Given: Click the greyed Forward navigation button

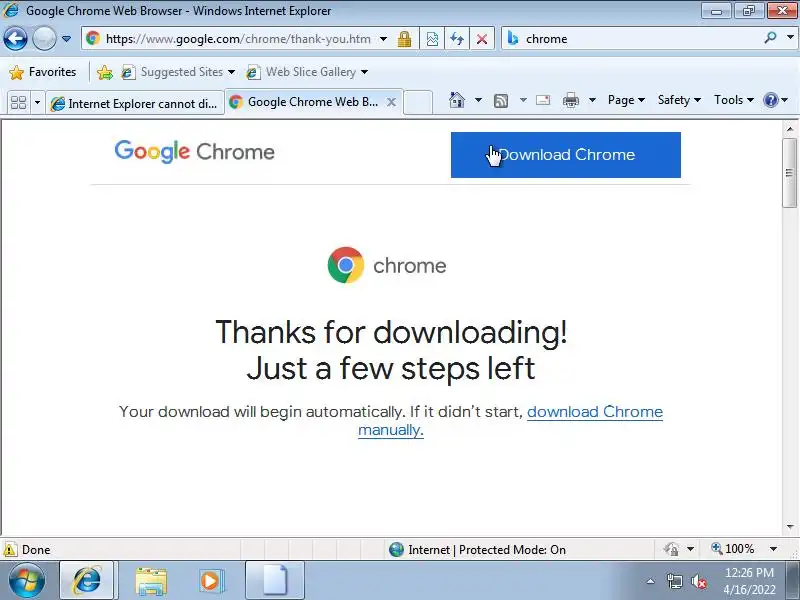Looking at the screenshot, I should [x=44, y=38].
